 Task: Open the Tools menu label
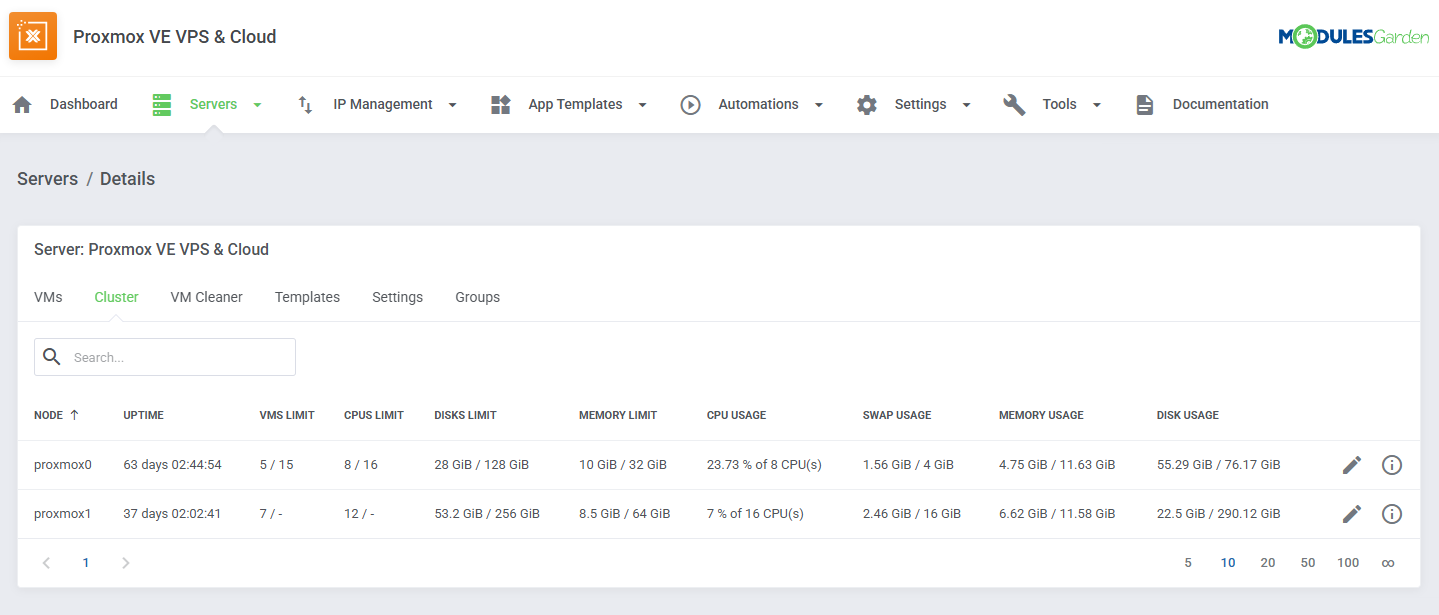point(1059,104)
